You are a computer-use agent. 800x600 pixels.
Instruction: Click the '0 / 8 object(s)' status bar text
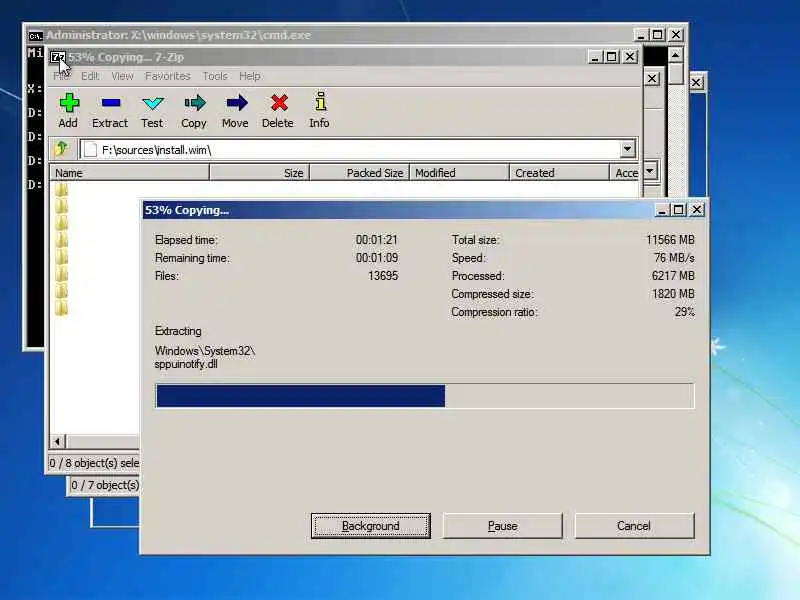(94, 463)
